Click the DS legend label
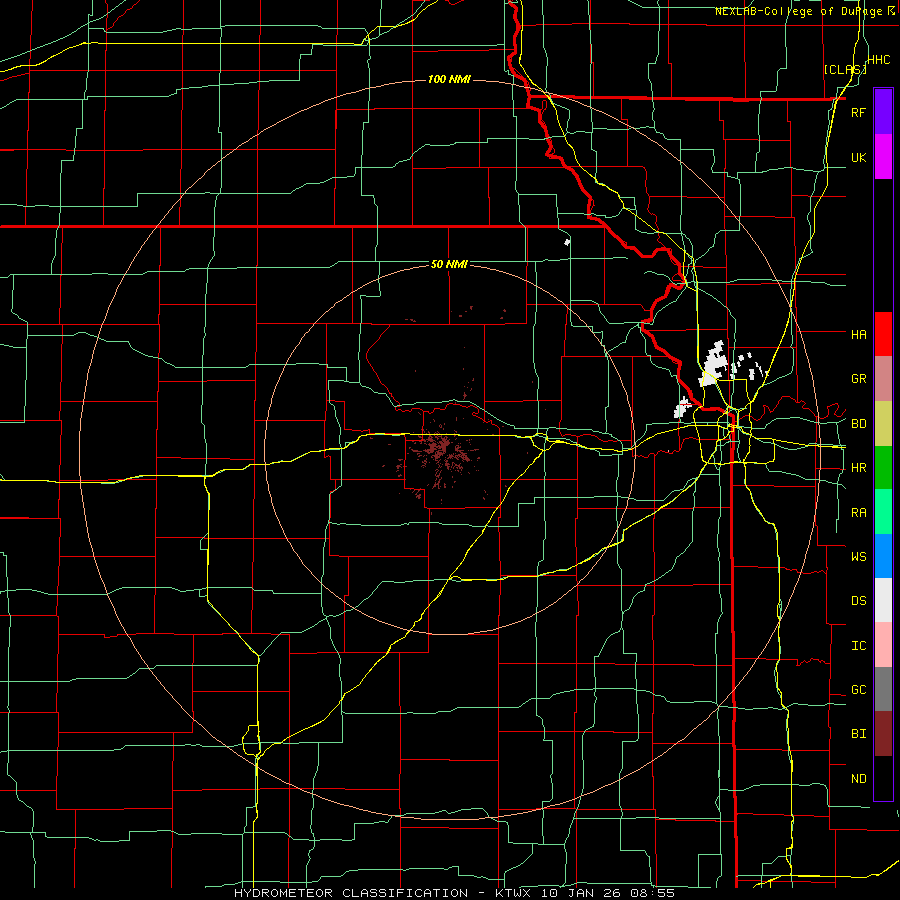This screenshot has height=900, width=900. [858, 601]
